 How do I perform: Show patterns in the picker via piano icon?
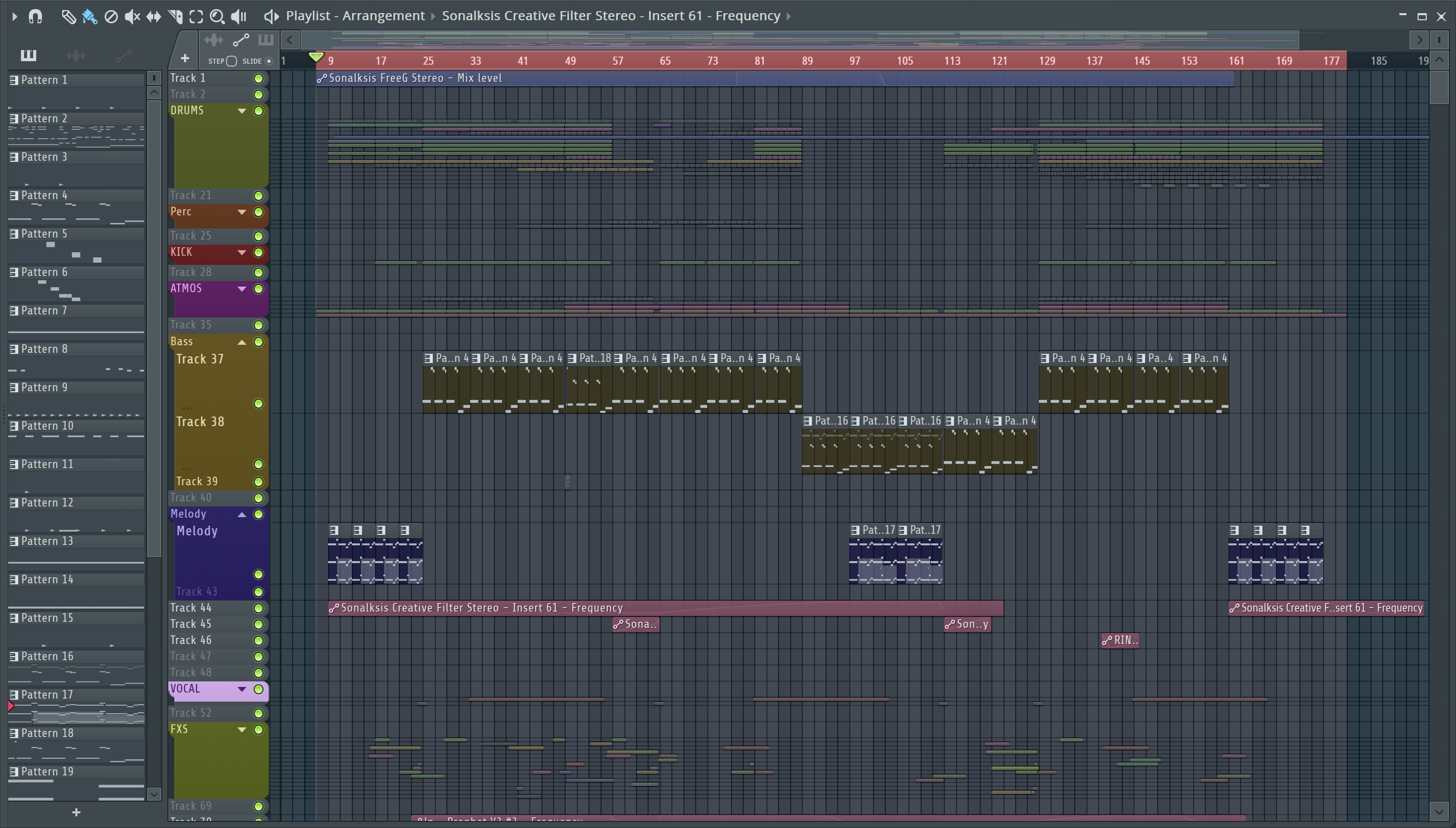coord(28,55)
